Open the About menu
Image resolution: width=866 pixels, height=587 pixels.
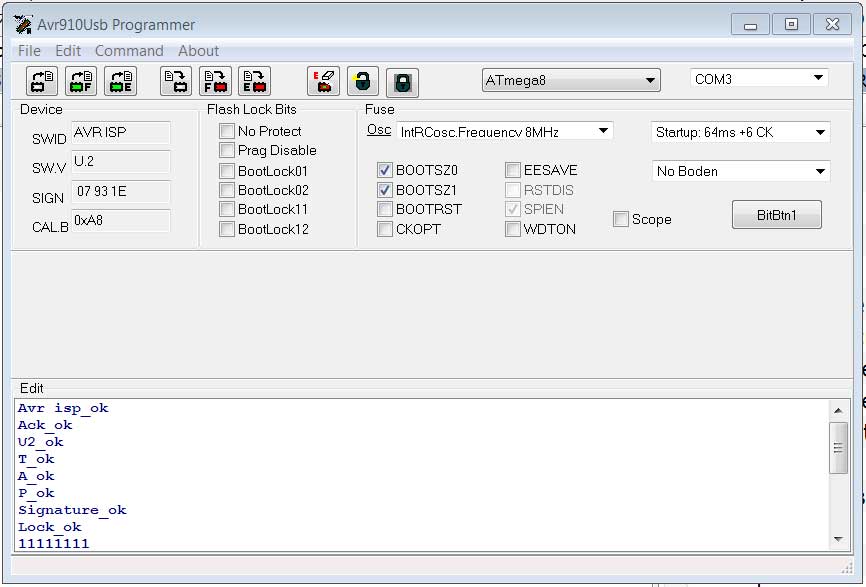(198, 51)
